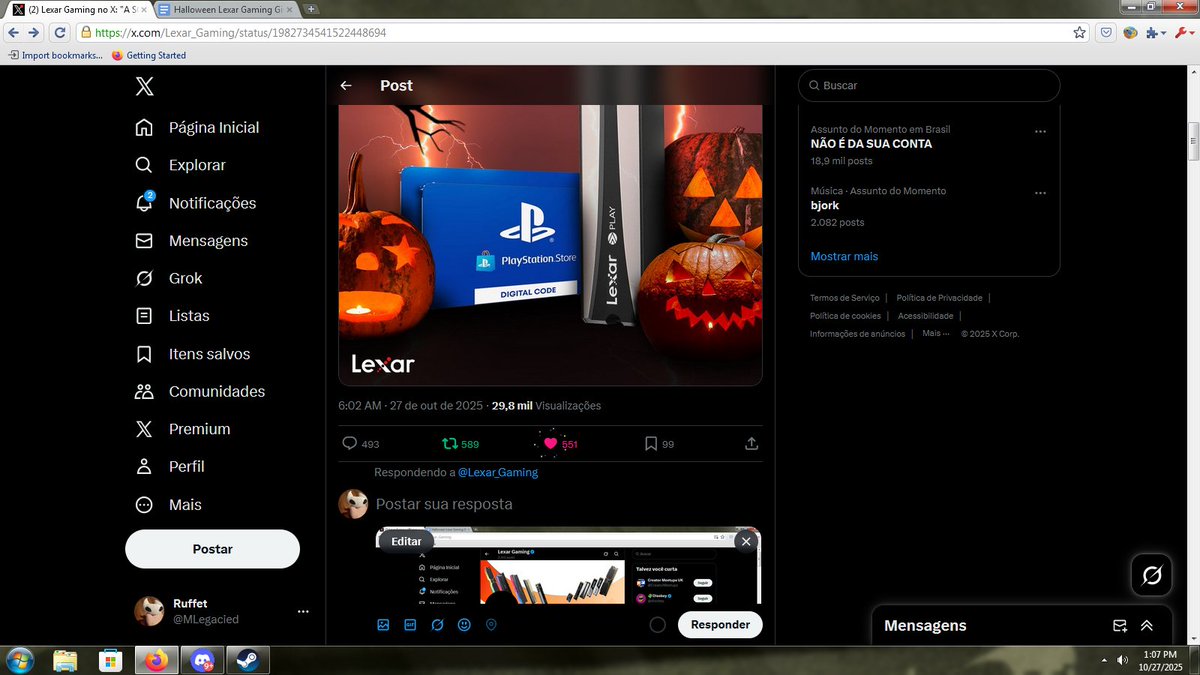1200x675 pixels.
Task: Click the Responder button
Action: click(720, 625)
